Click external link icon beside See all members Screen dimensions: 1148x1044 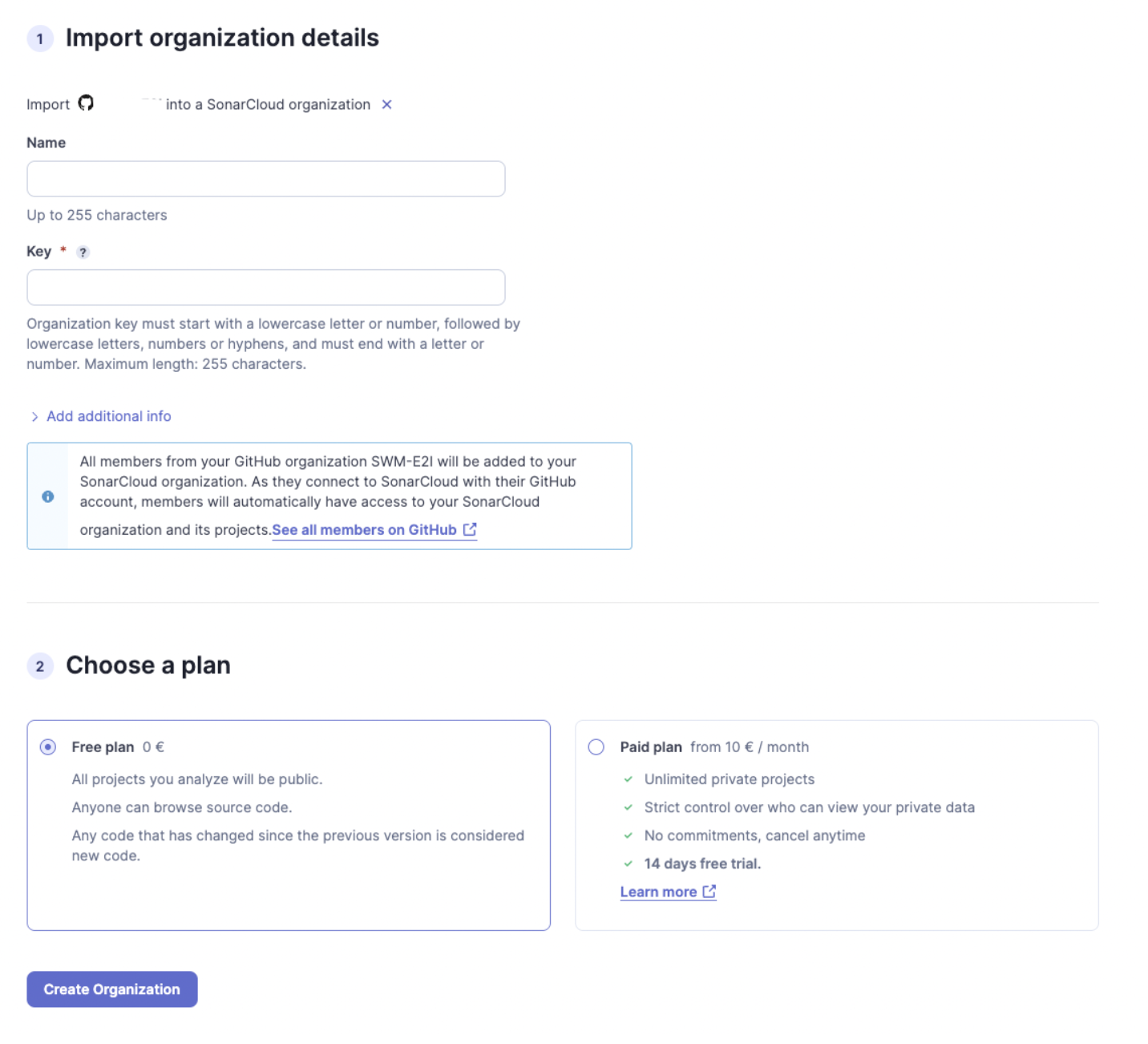pos(470,529)
